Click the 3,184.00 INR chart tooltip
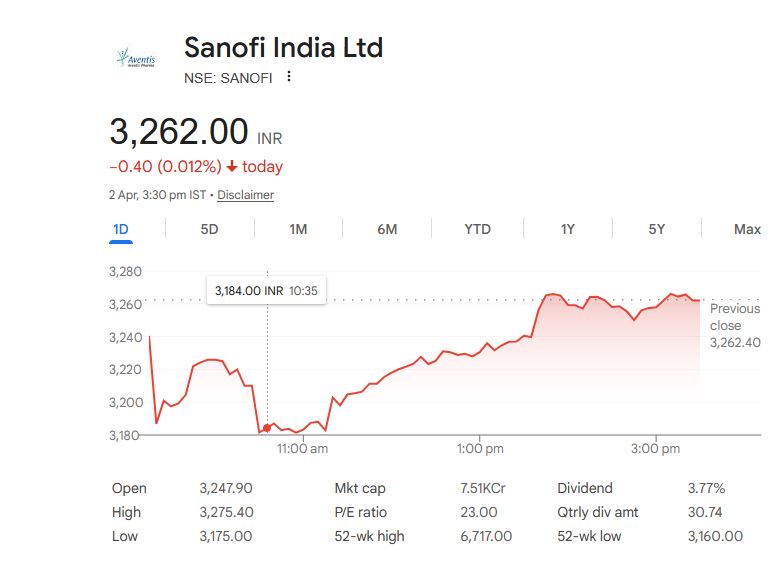 tap(266, 291)
